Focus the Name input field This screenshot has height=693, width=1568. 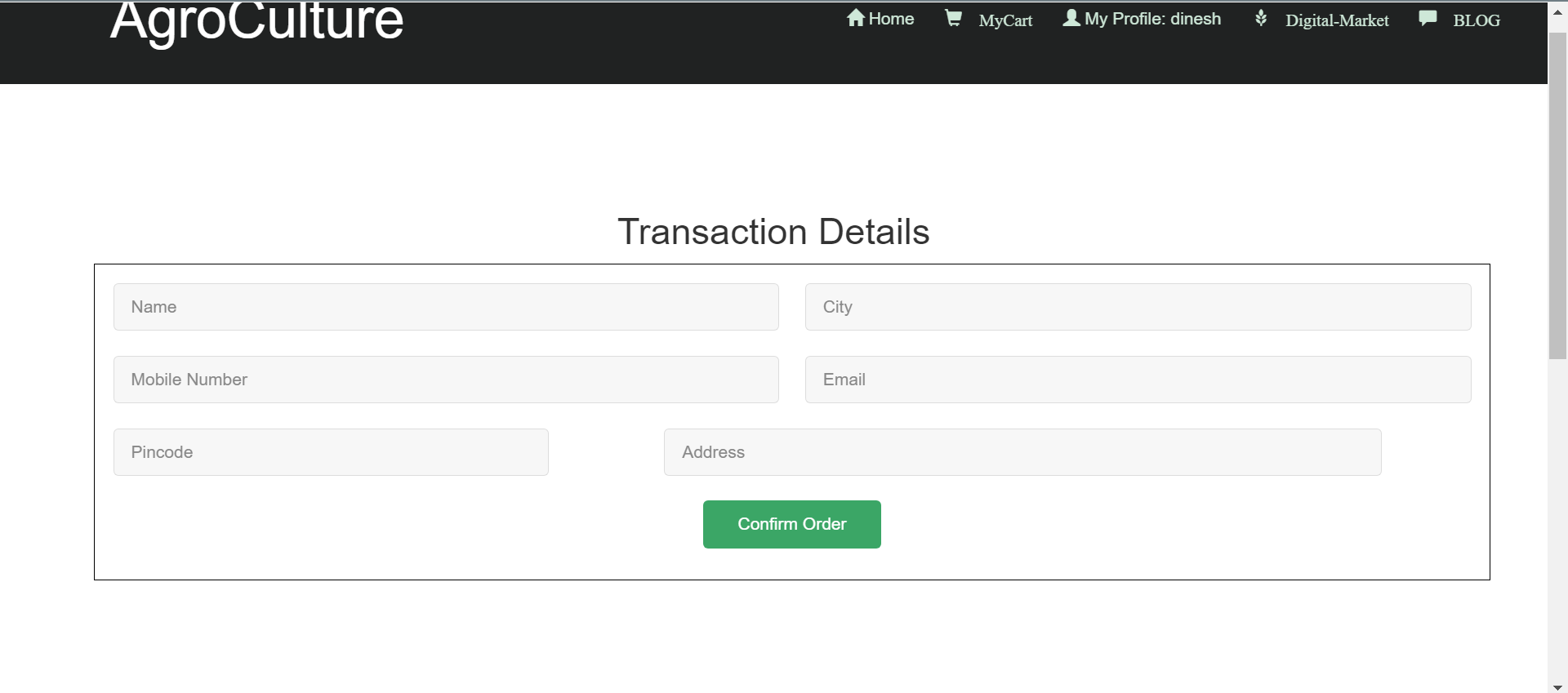click(446, 307)
